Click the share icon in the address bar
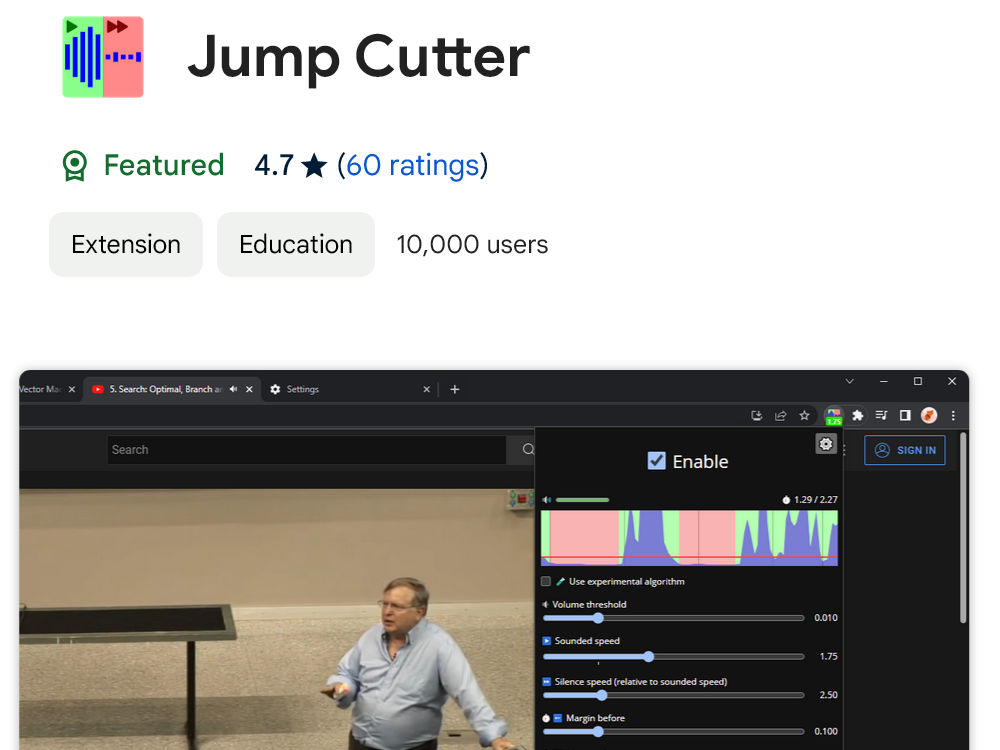 [x=781, y=415]
